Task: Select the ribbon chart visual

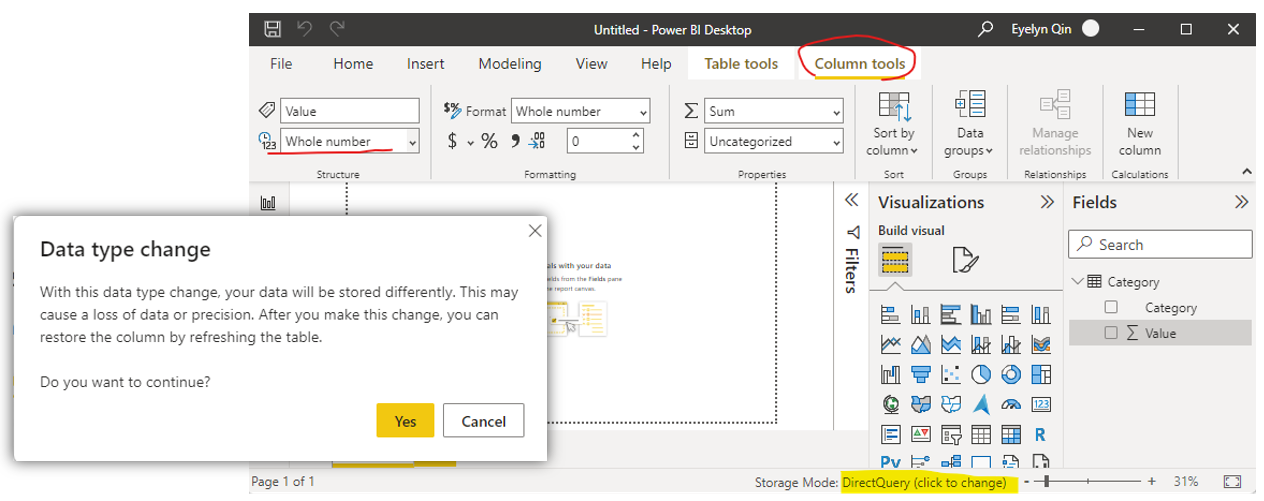Action: coord(1041,345)
